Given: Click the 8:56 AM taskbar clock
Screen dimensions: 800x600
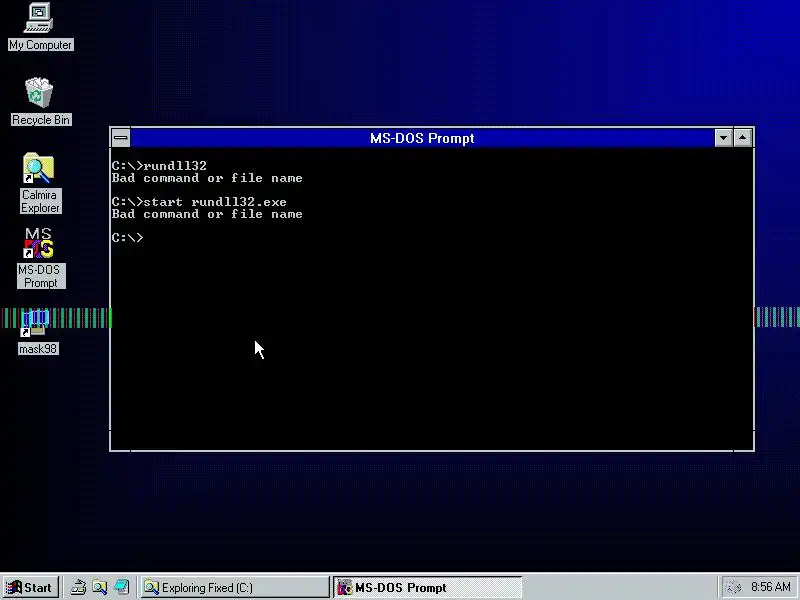Looking at the screenshot, I should click(x=770, y=587).
